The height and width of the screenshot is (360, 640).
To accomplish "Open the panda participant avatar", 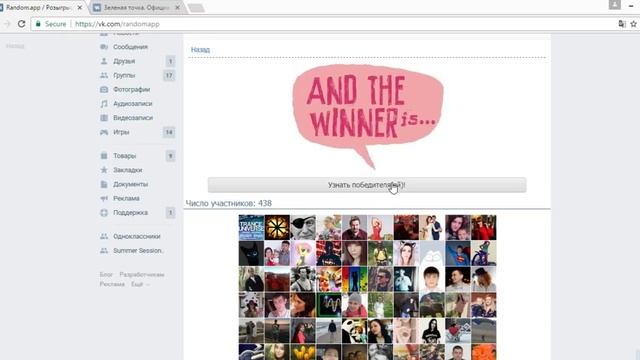I will click(354, 331).
